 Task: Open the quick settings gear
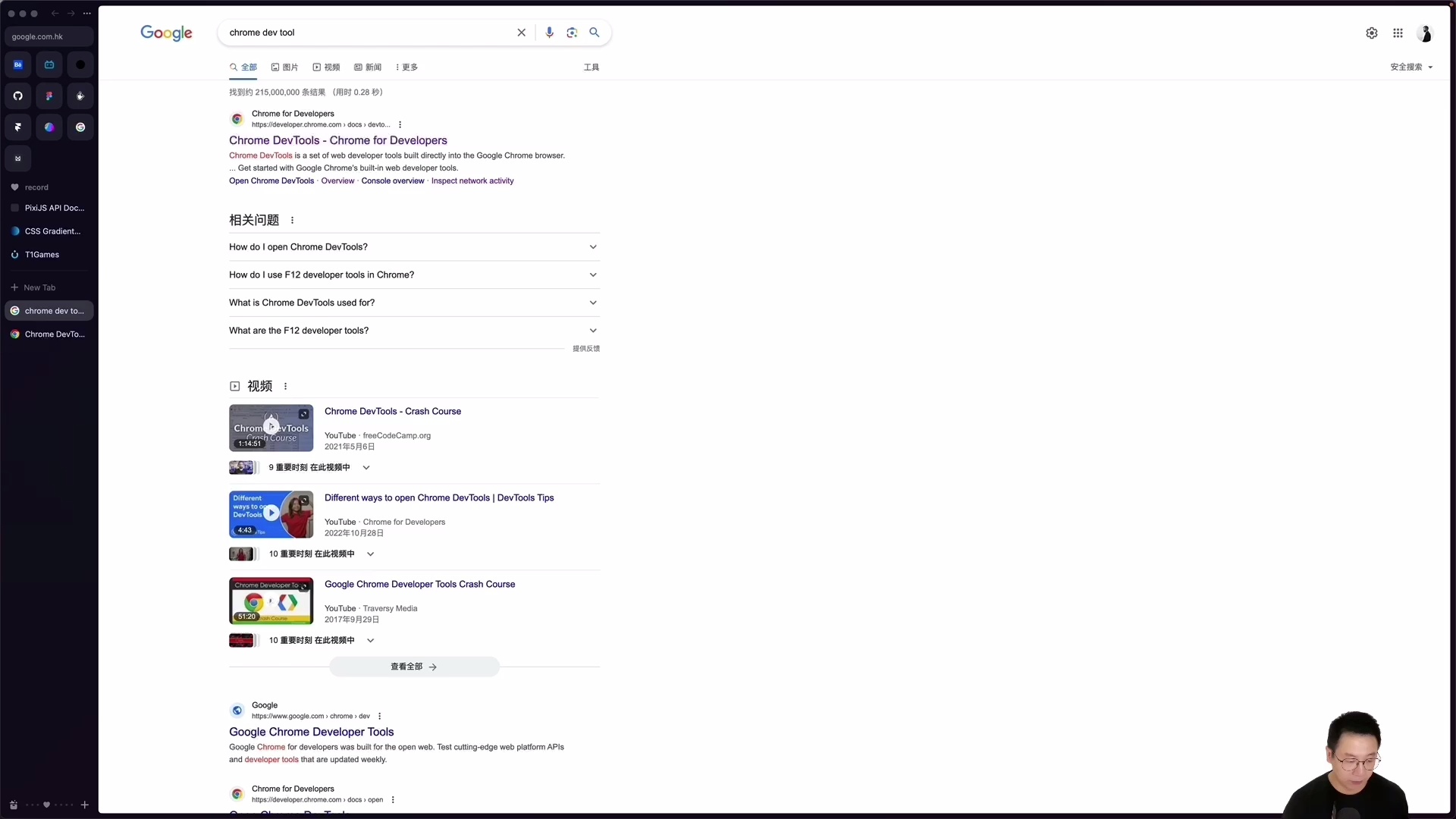coord(1372,33)
